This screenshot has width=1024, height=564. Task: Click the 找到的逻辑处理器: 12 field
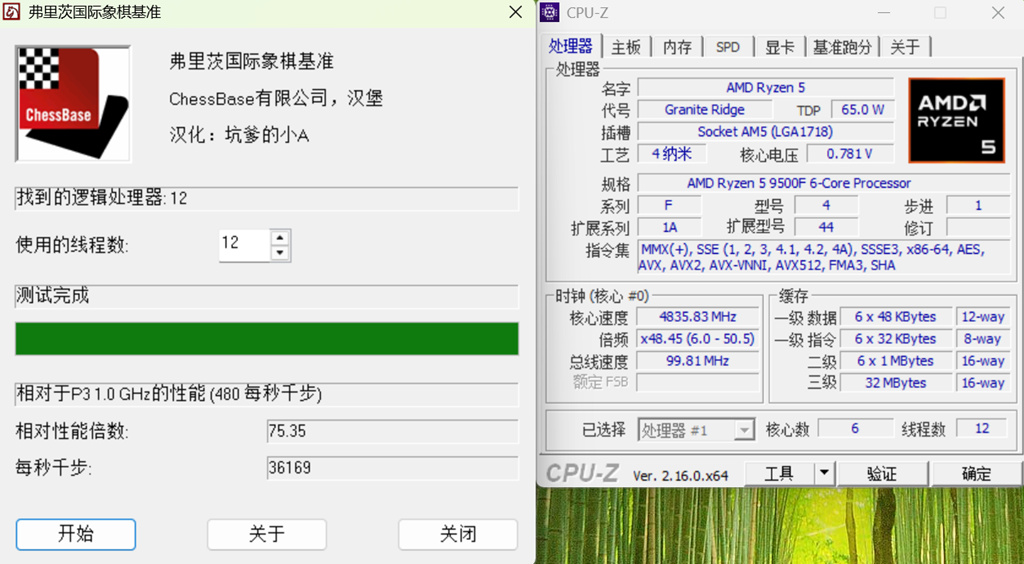[x=266, y=198]
